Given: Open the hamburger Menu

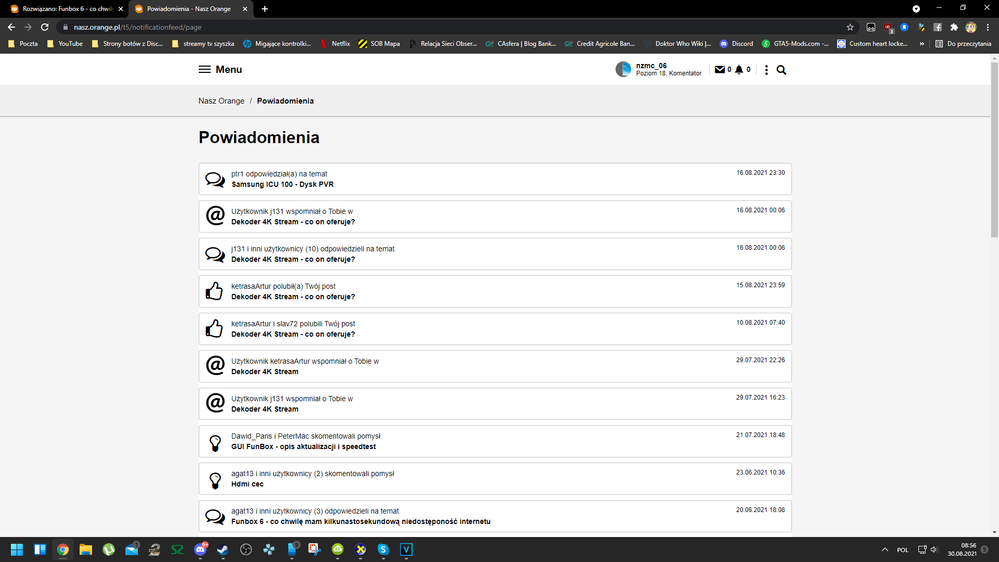Looking at the screenshot, I should (x=220, y=69).
